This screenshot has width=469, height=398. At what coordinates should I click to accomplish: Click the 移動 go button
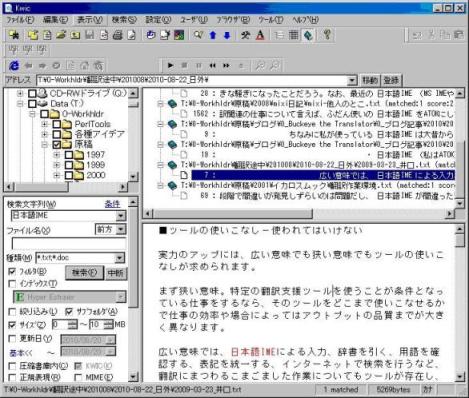[x=370, y=80]
